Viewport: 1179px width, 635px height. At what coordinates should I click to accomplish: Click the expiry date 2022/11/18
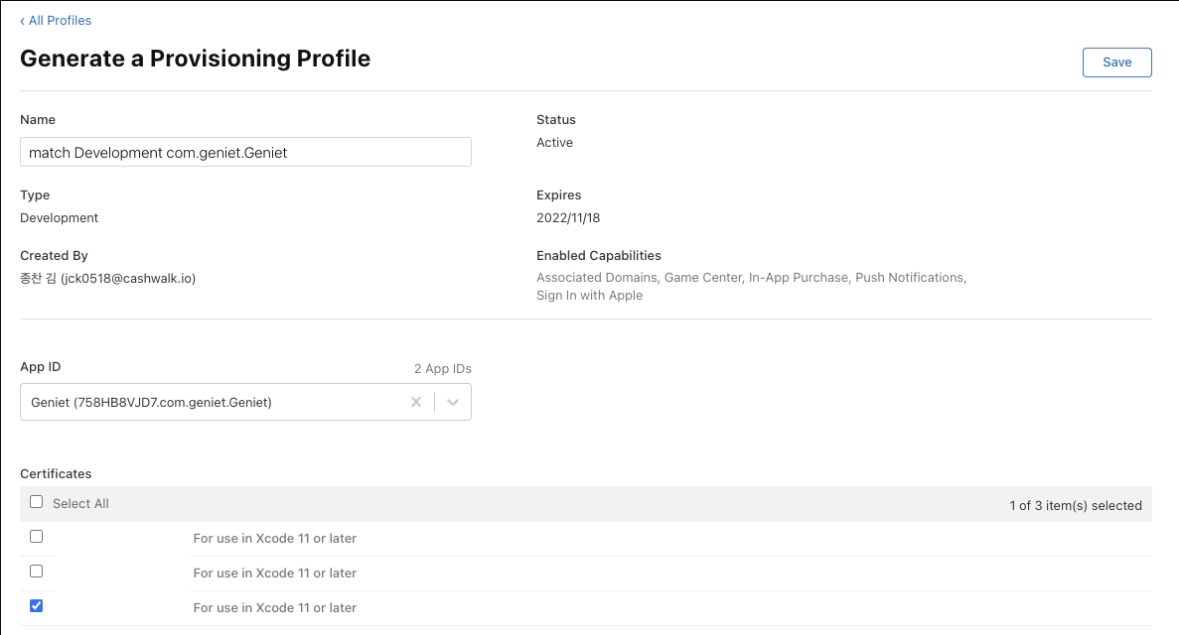pyautogui.click(x=567, y=217)
